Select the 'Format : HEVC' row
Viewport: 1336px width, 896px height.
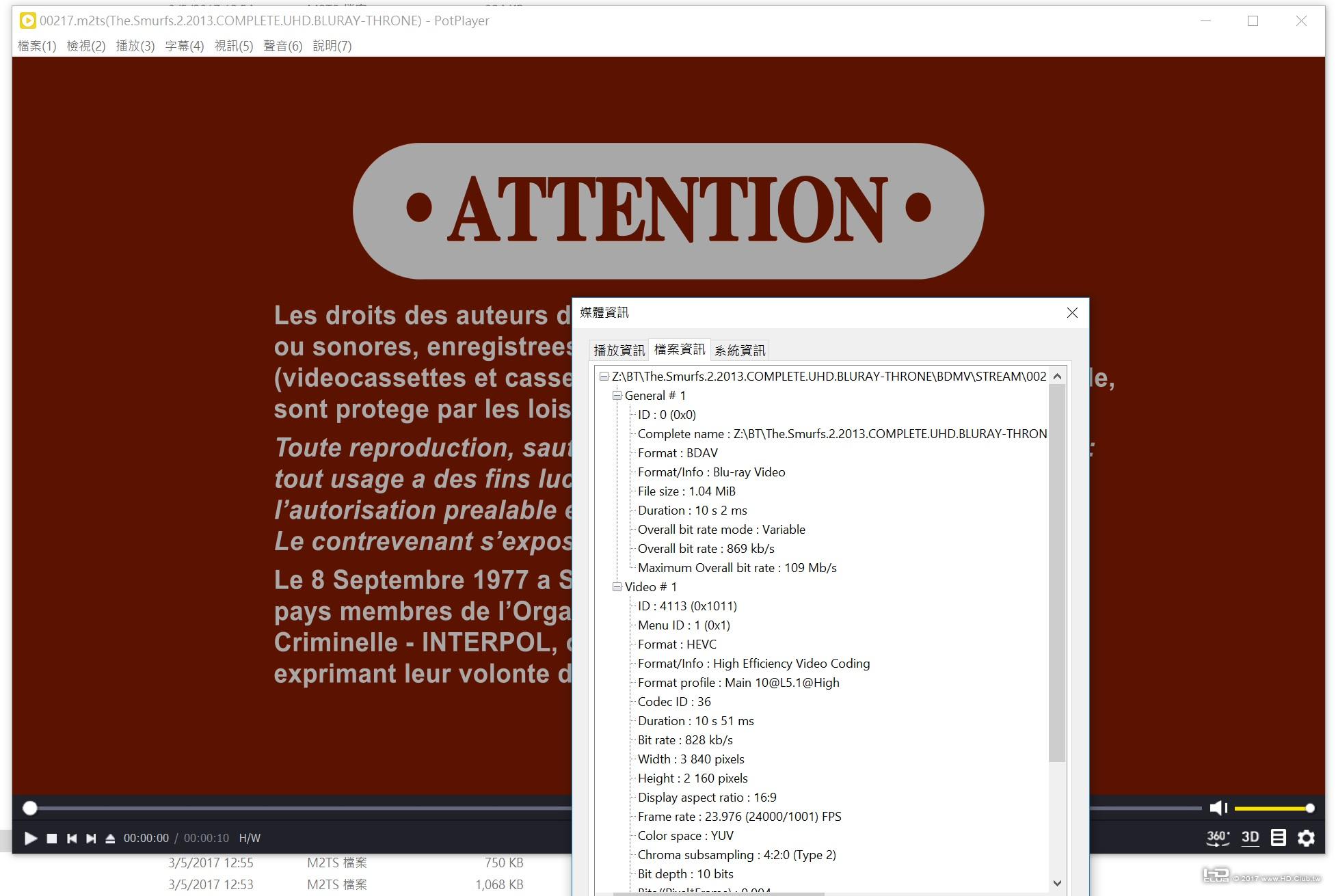pos(677,644)
